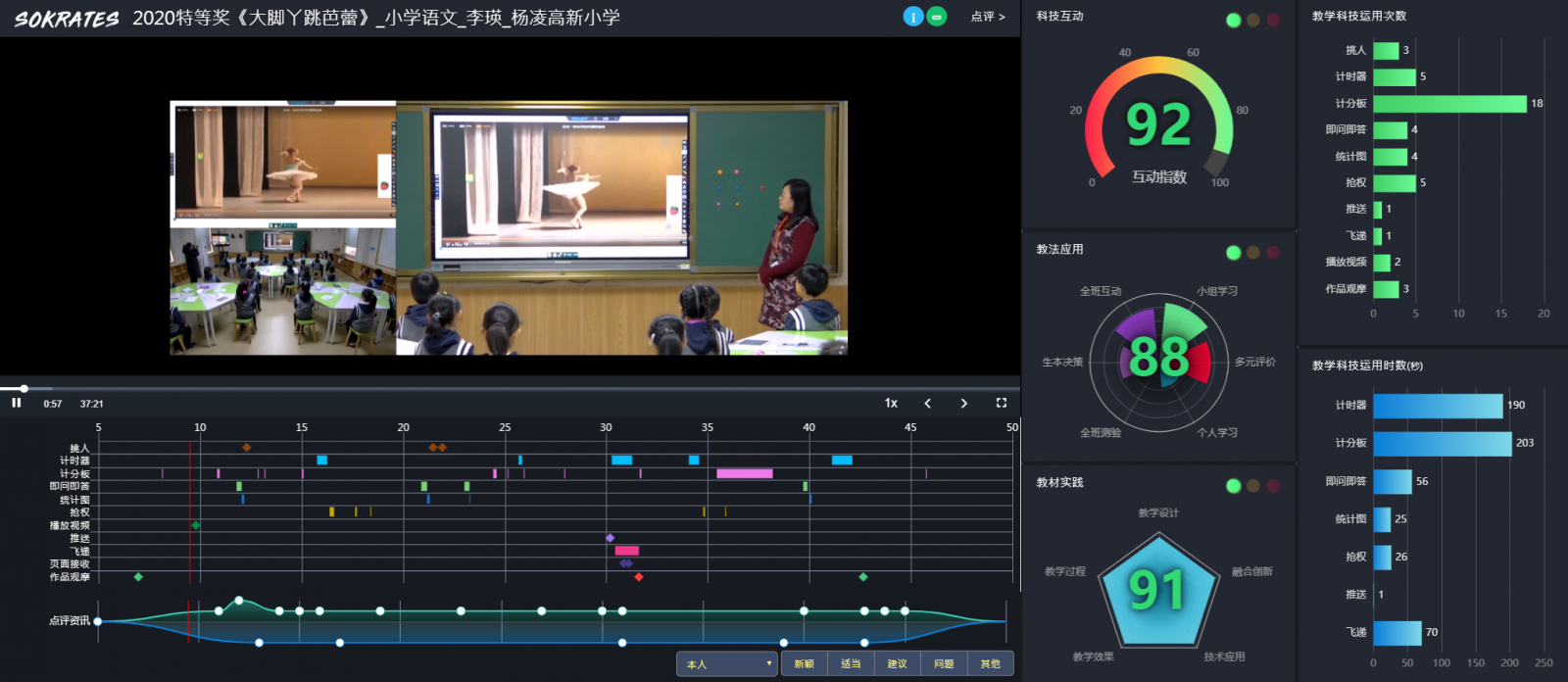
Task: Click the red diamond marker in 作品观摩 row
Action: point(639,577)
